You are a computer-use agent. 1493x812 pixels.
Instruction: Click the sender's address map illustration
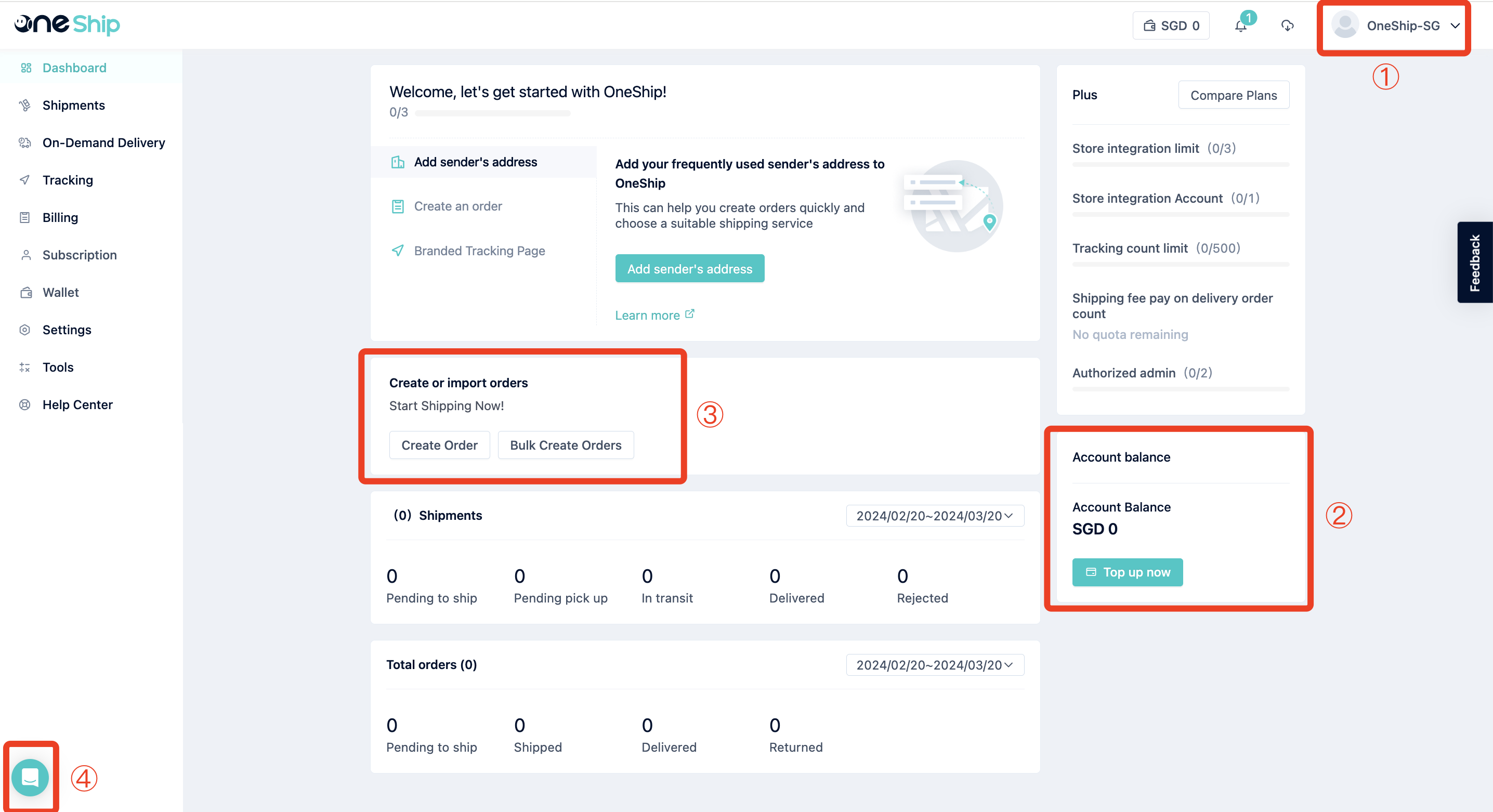(x=953, y=206)
